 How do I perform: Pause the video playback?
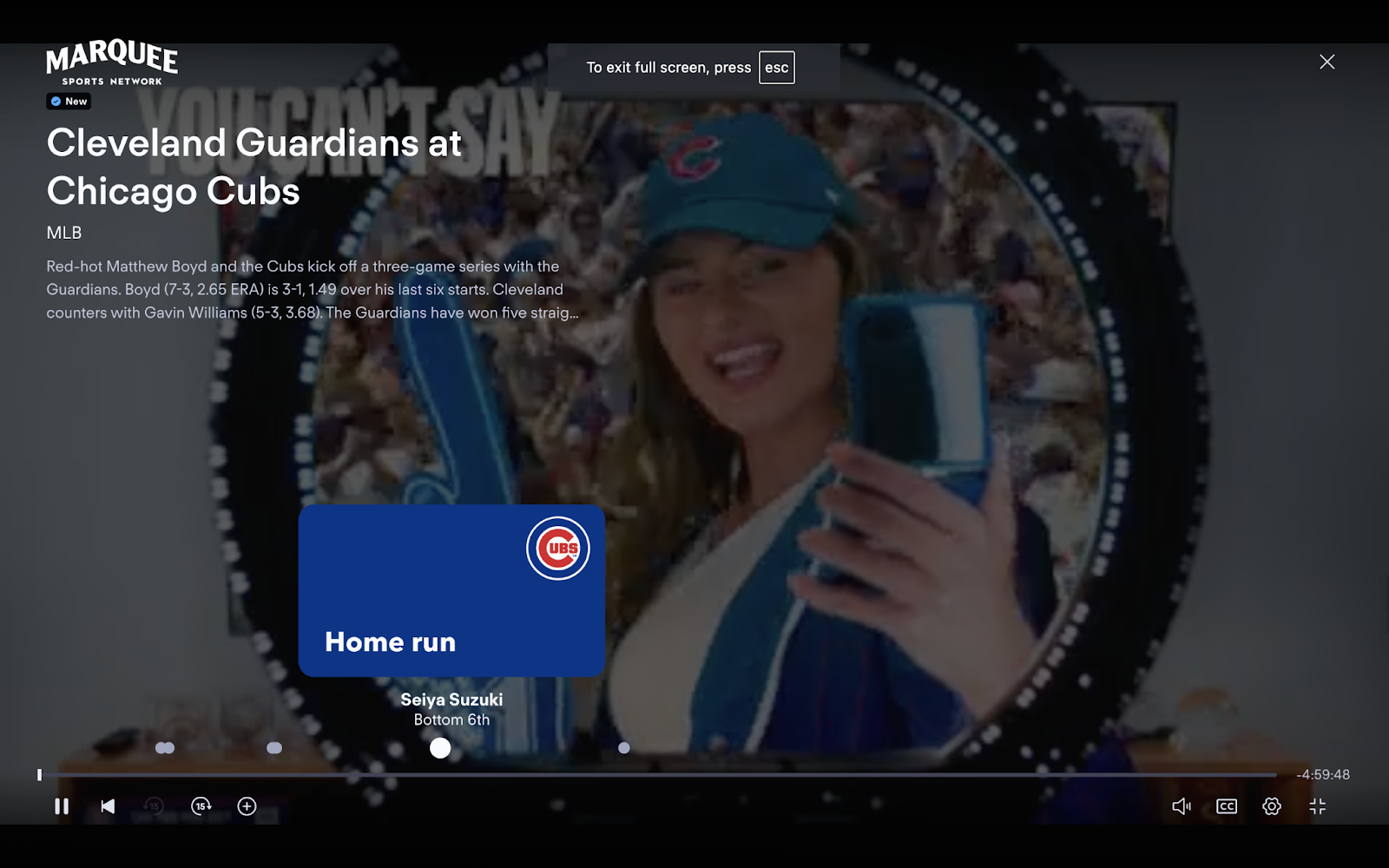coord(62,806)
